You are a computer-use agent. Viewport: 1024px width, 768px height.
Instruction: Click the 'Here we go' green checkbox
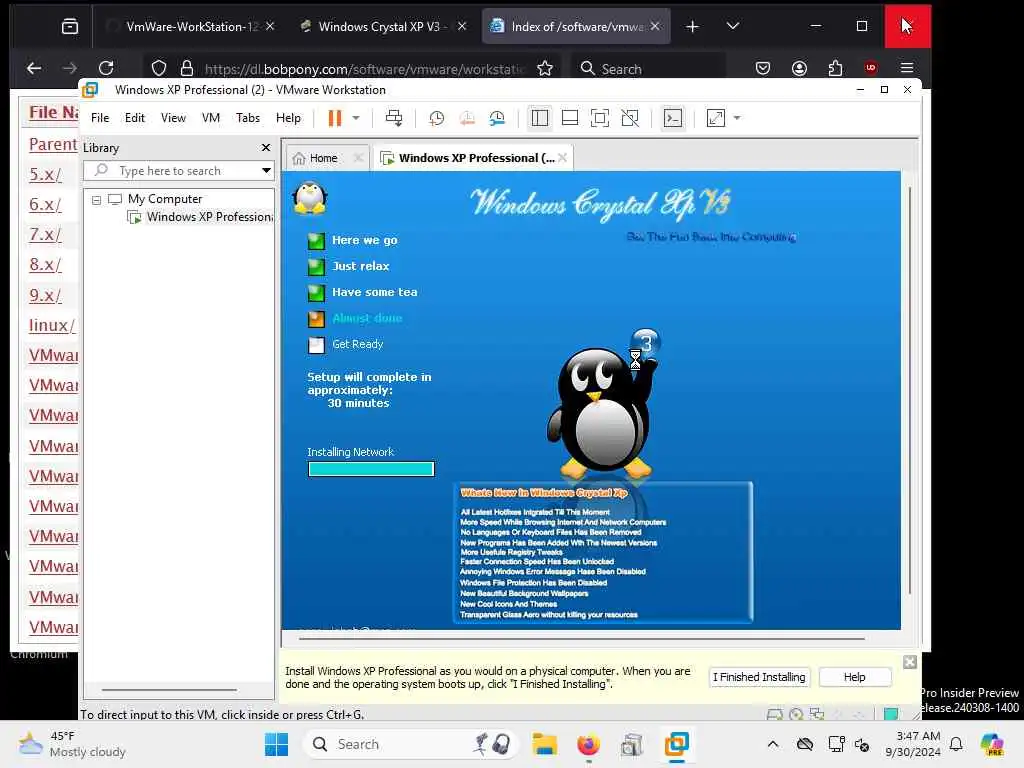(316, 241)
